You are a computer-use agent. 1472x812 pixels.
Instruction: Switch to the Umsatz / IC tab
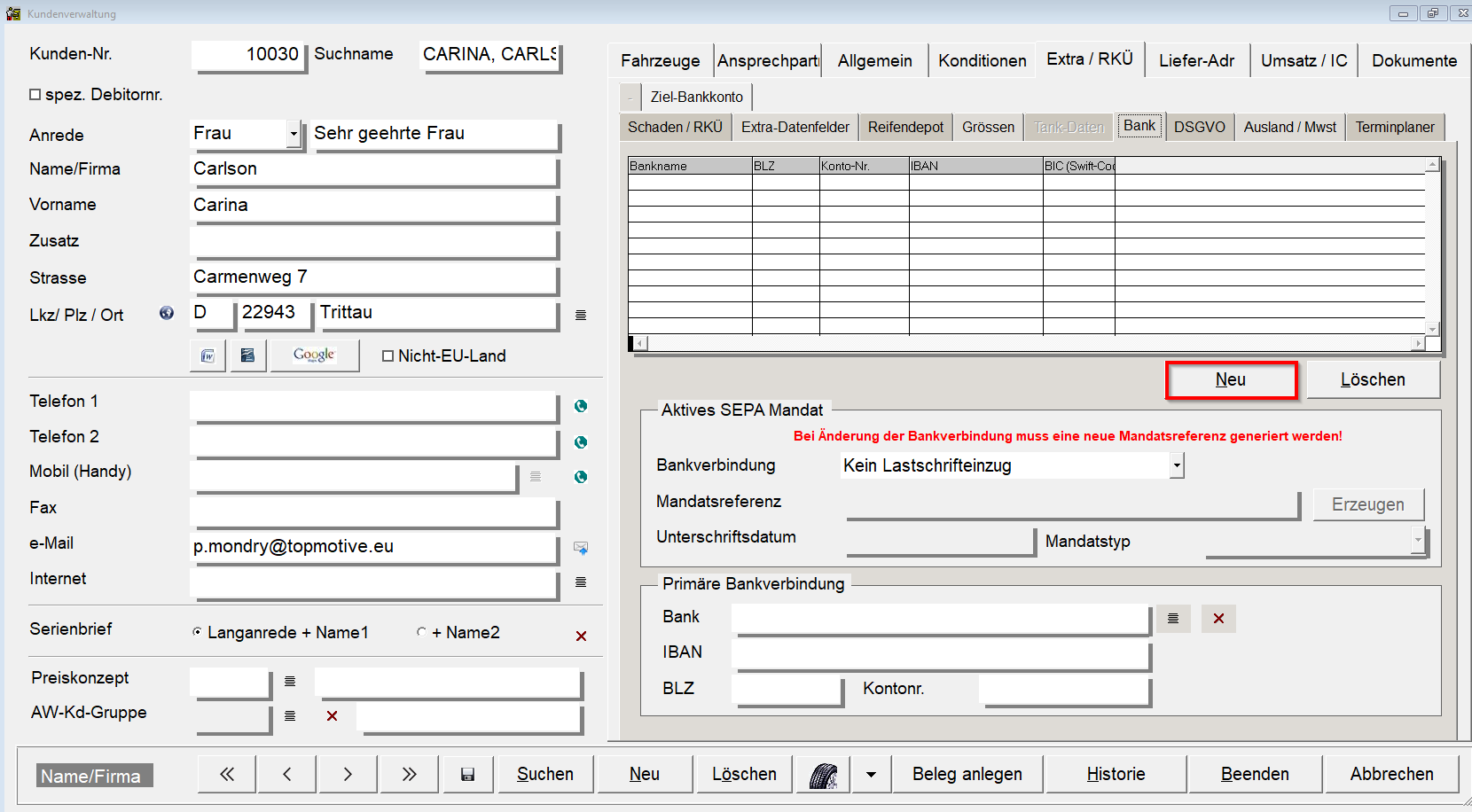pos(1304,60)
